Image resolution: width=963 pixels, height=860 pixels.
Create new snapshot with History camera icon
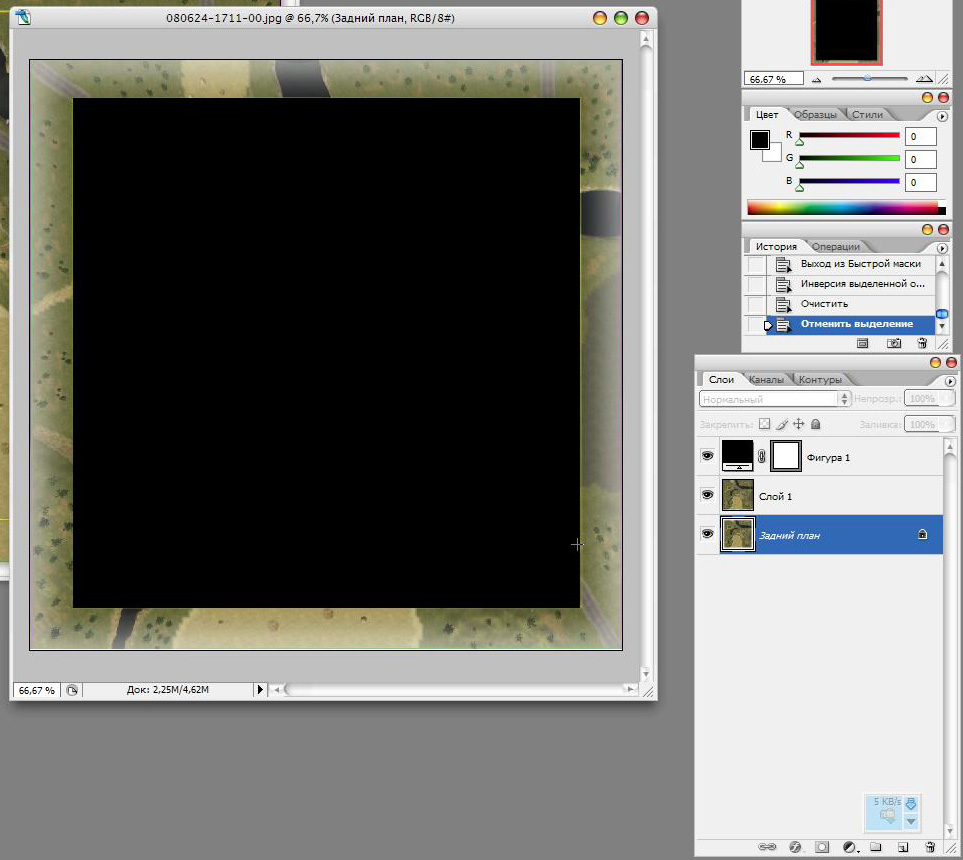(x=895, y=343)
